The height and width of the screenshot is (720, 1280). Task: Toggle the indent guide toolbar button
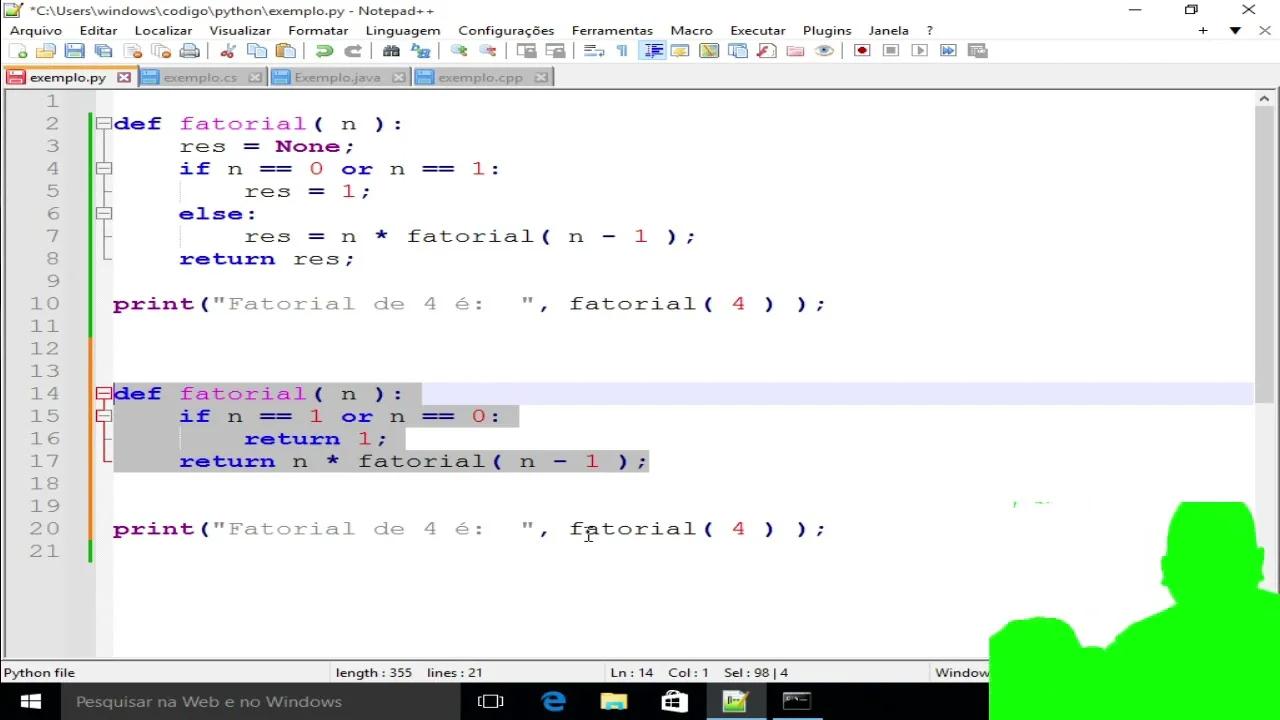click(x=653, y=51)
